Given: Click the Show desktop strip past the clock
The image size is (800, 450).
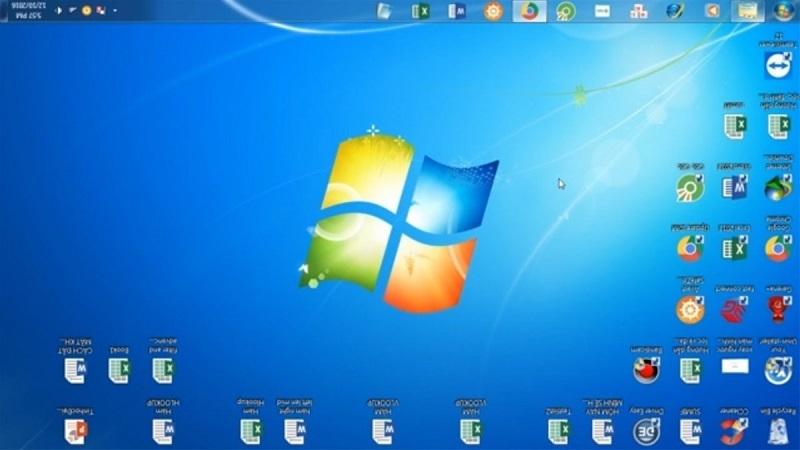Looking at the screenshot, I should click(4, 11).
